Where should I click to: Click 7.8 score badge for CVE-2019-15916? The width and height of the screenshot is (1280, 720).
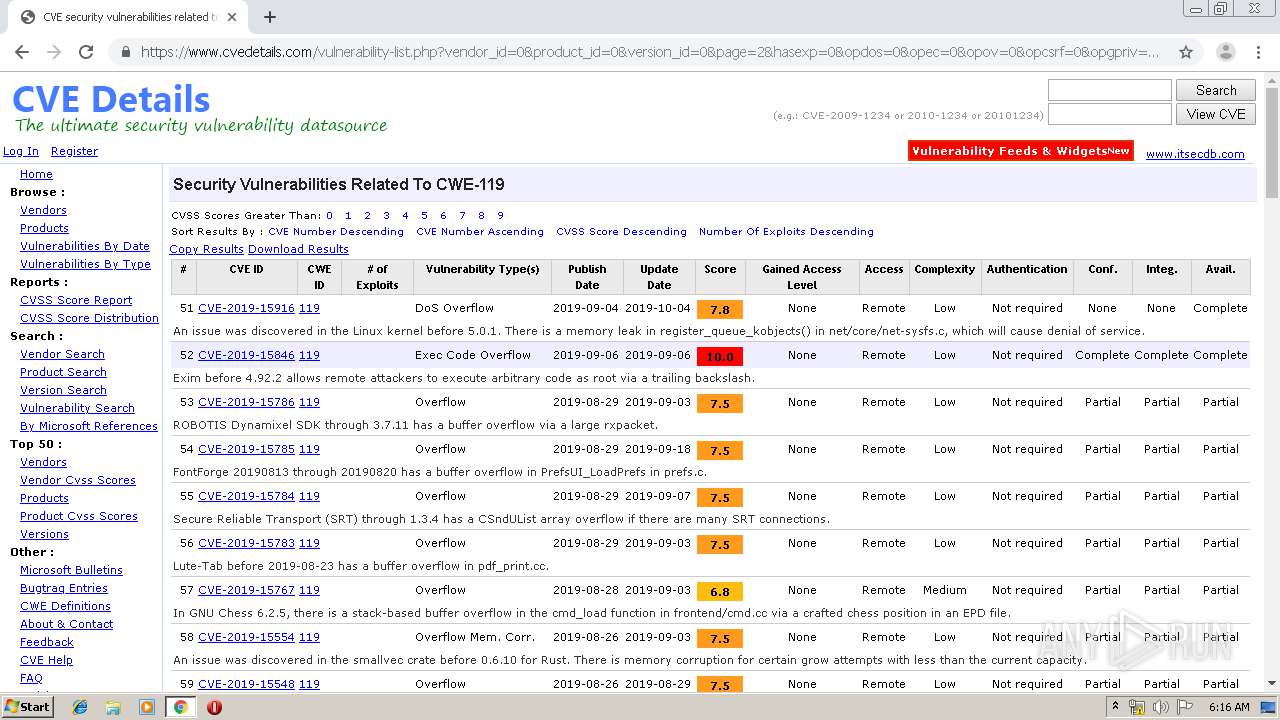(720, 309)
